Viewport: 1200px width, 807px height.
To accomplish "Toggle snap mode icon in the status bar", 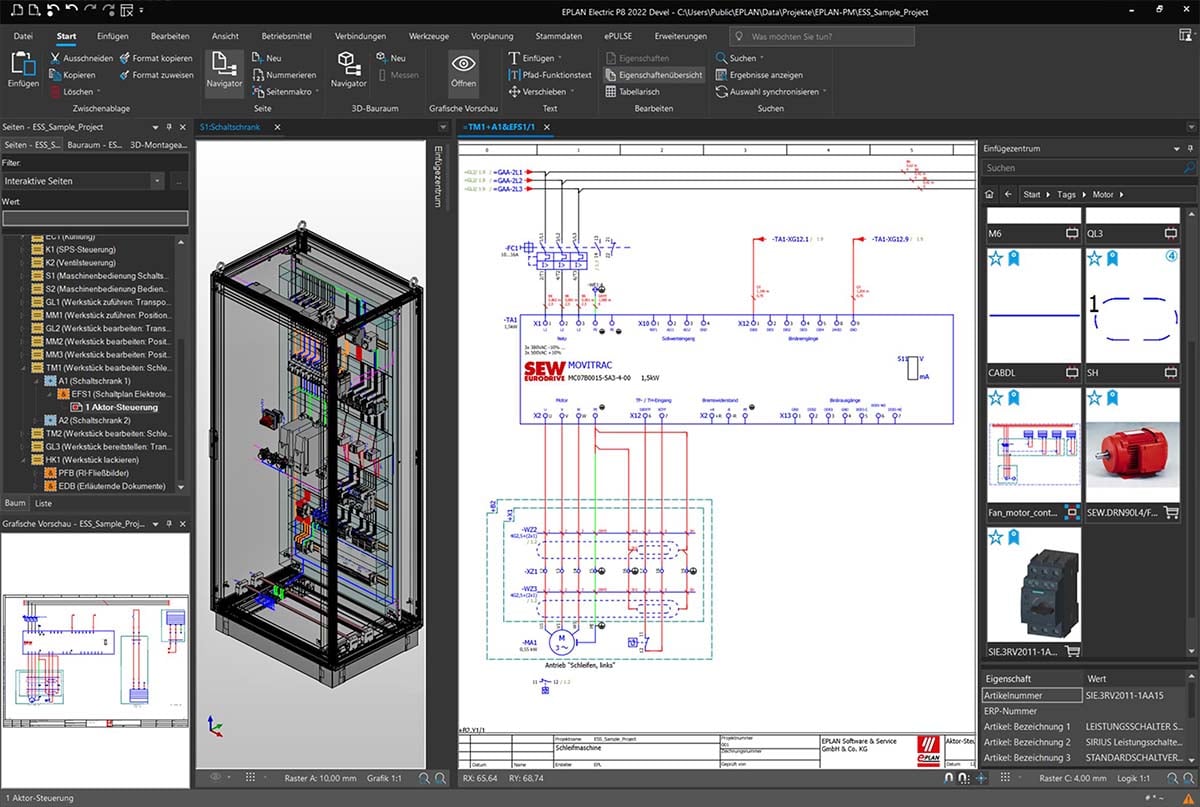I will point(948,778).
